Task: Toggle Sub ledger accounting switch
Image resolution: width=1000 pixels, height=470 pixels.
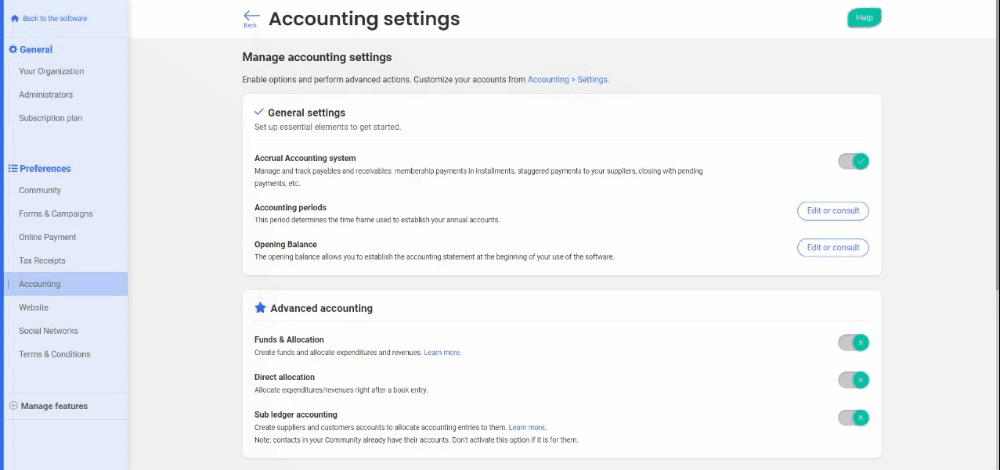Action: 853,418
